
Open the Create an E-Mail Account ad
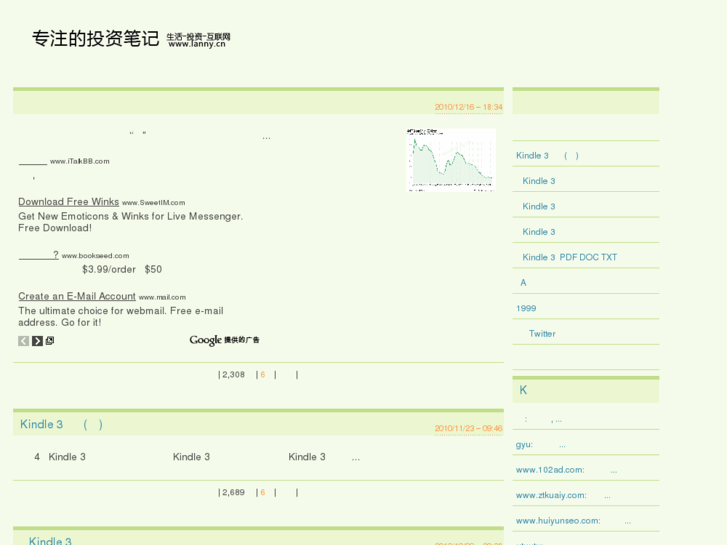[x=77, y=296]
